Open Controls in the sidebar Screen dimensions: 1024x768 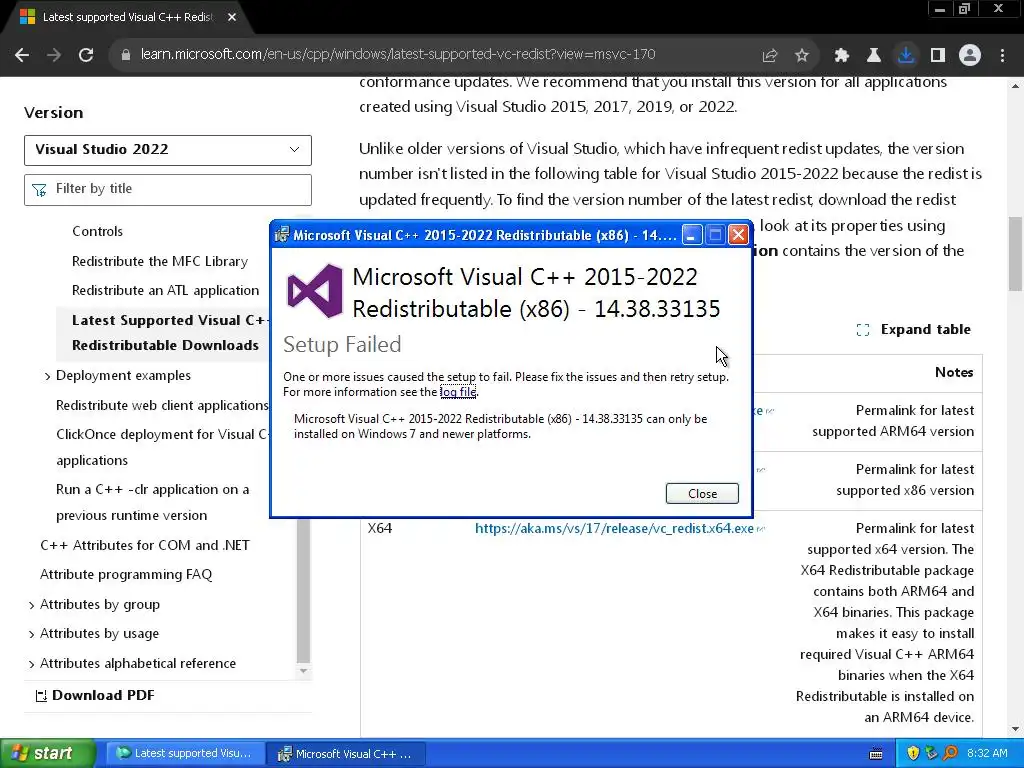coord(97,231)
